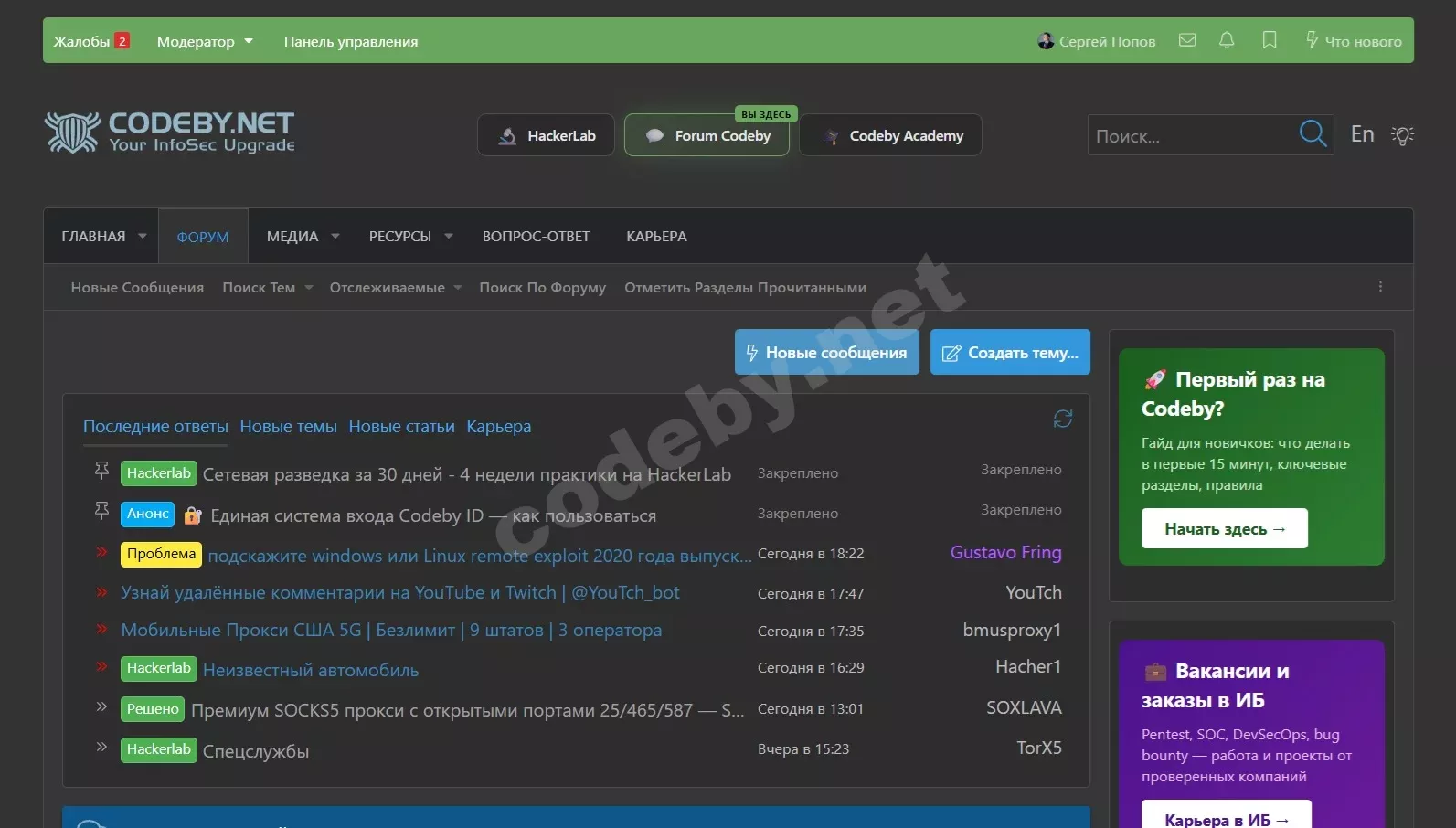
Task: Open Панель управления link
Action: pyautogui.click(x=351, y=41)
